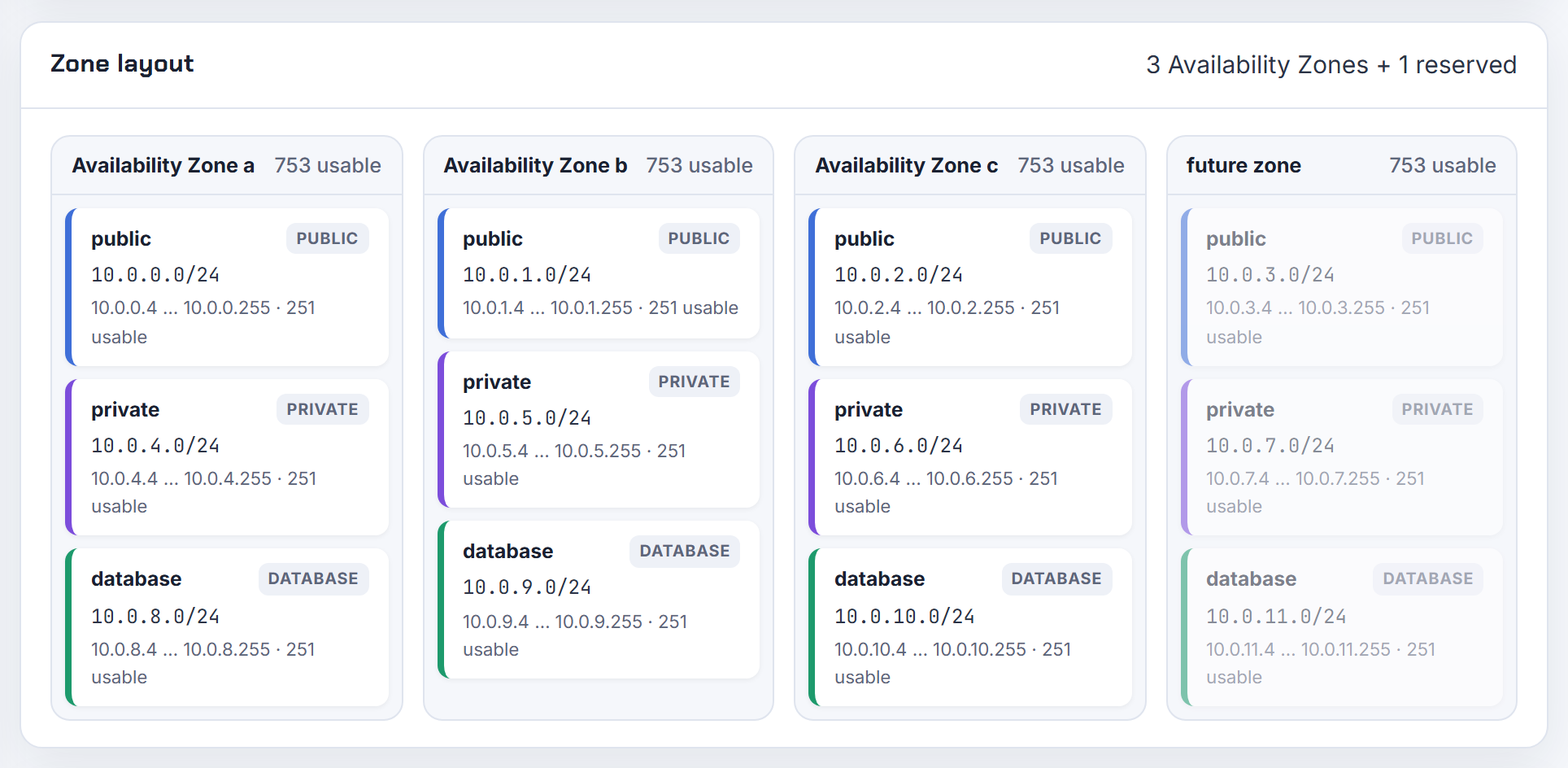Screen dimensions: 1568x768
Task: Click the PUBLIC badge on 10.0.0.0/24 card
Action: [327, 238]
